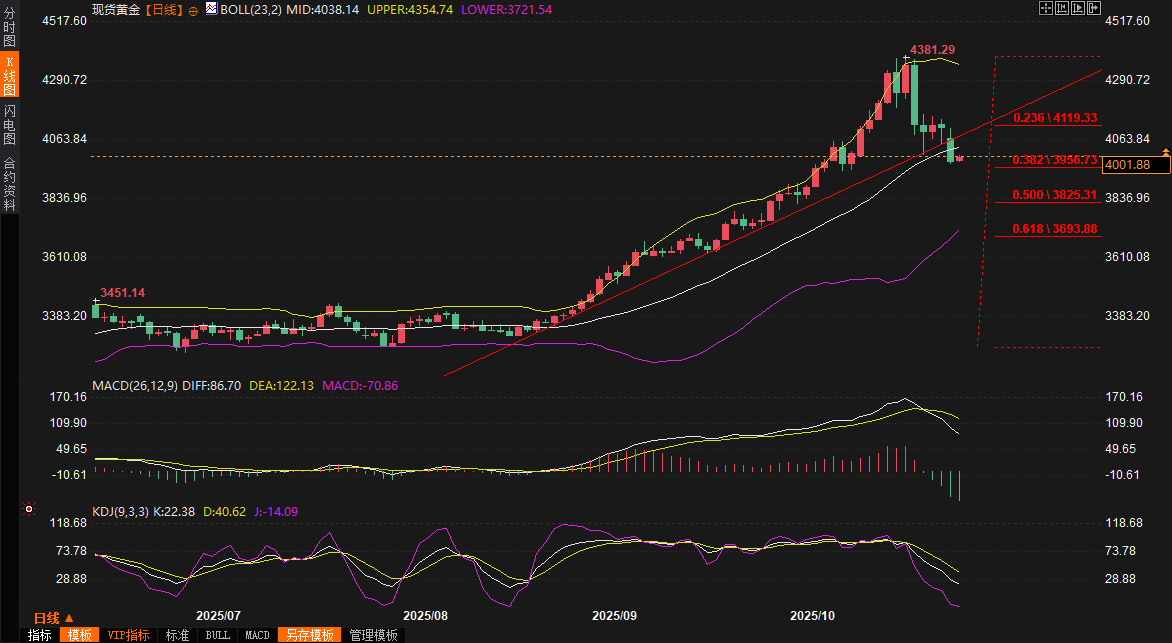Click the KDJ(9,3,3) indicator label
Viewport: 1172px width, 643px height.
120,511
